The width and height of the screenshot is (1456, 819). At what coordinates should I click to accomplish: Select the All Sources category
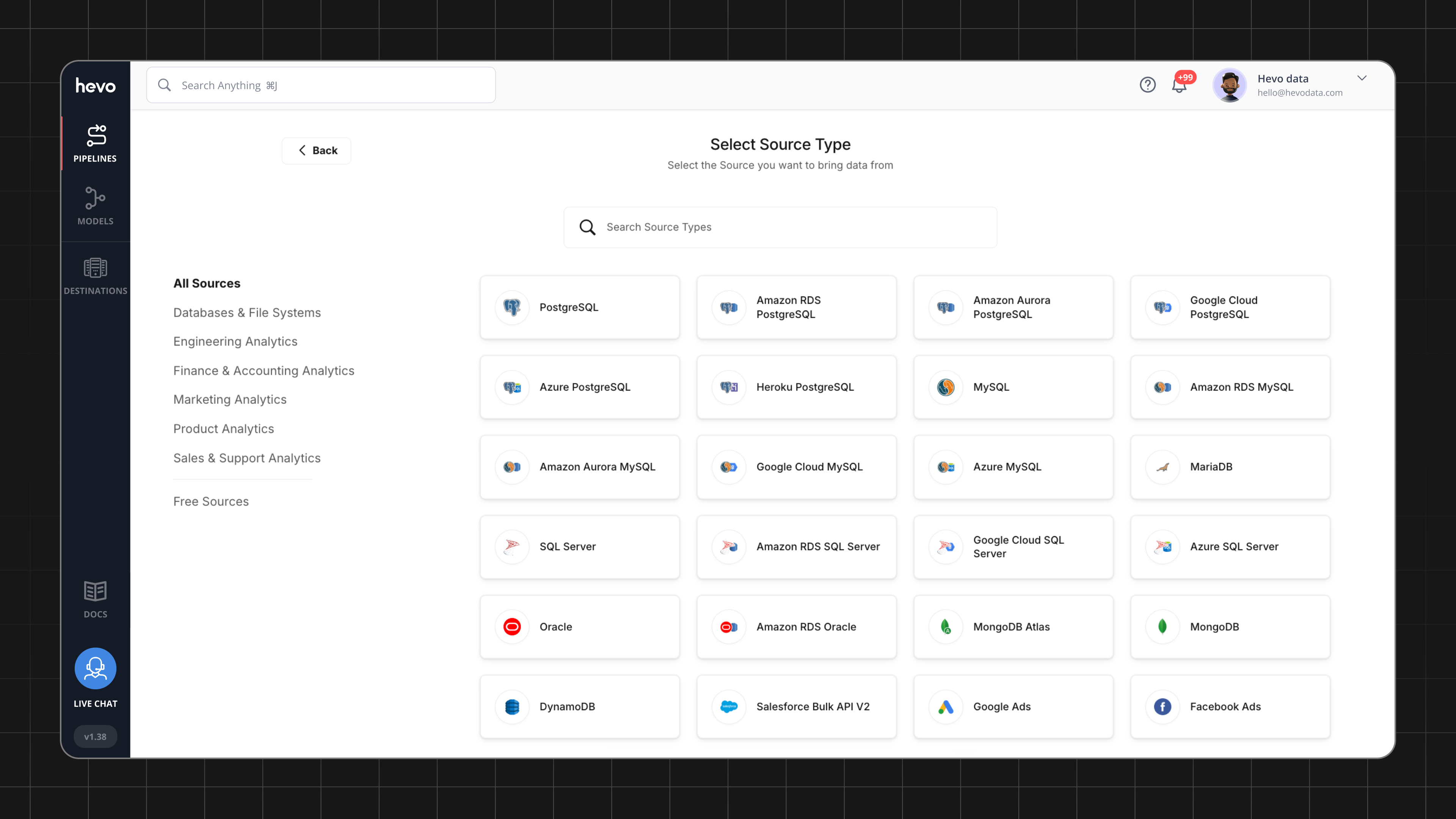coord(207,283)
